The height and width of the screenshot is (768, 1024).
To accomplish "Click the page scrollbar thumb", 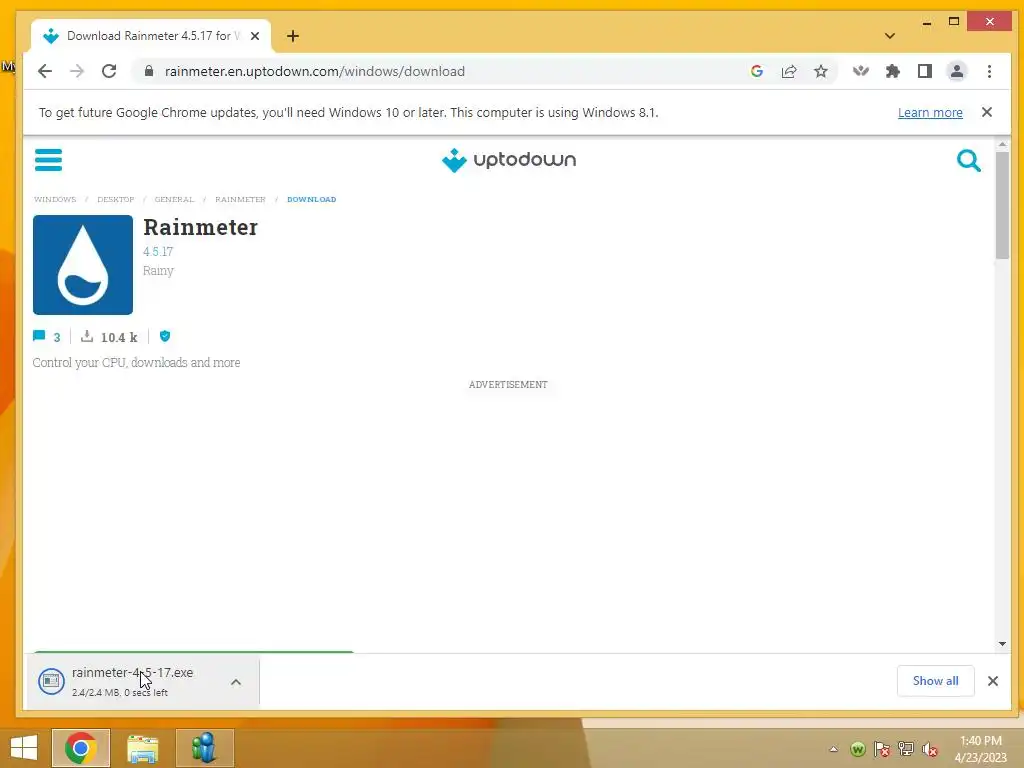I will [x=1002, y=205].
